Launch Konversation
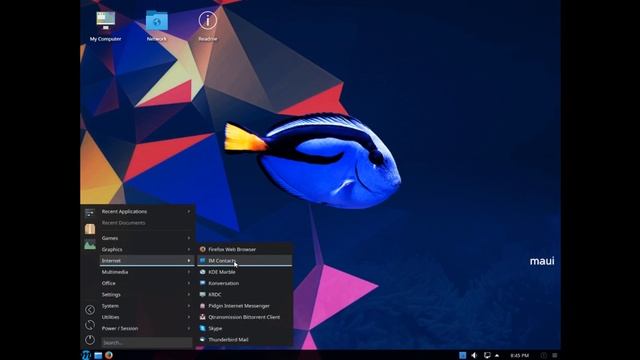This screenshot has width=640, height=360. tap(244, 283)
